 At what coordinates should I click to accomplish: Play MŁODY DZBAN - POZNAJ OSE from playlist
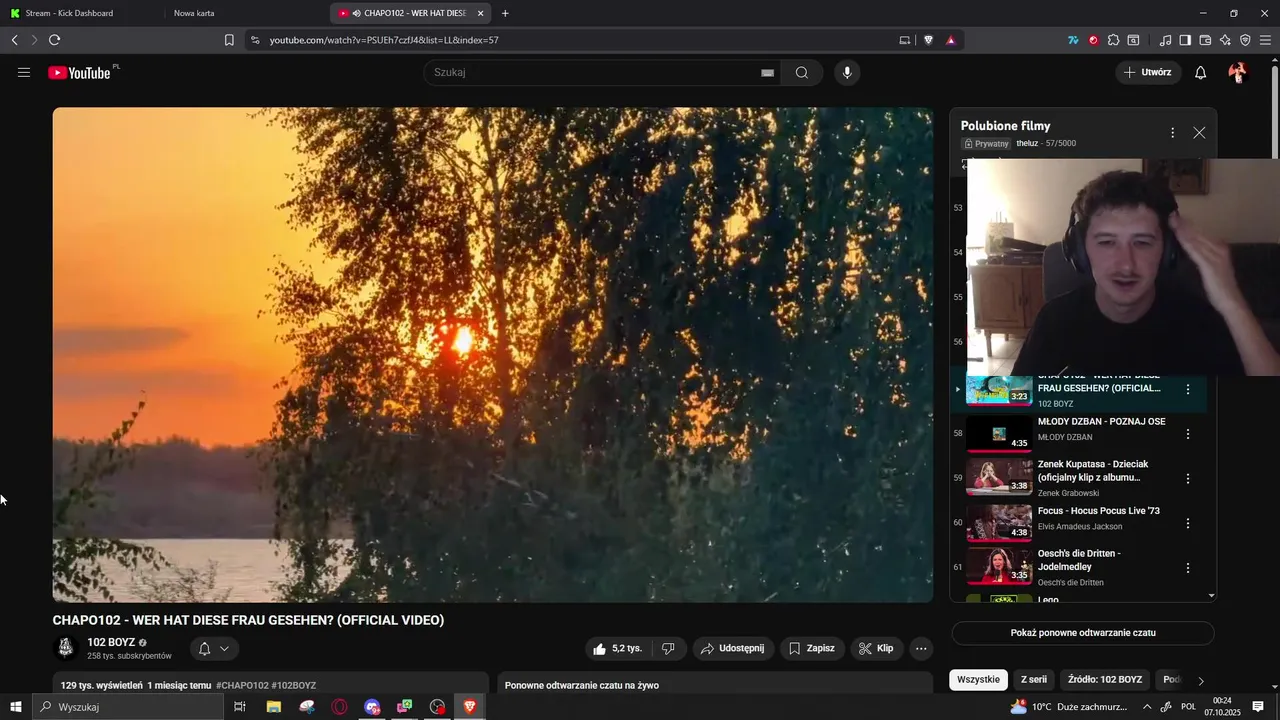[1080, 433]
